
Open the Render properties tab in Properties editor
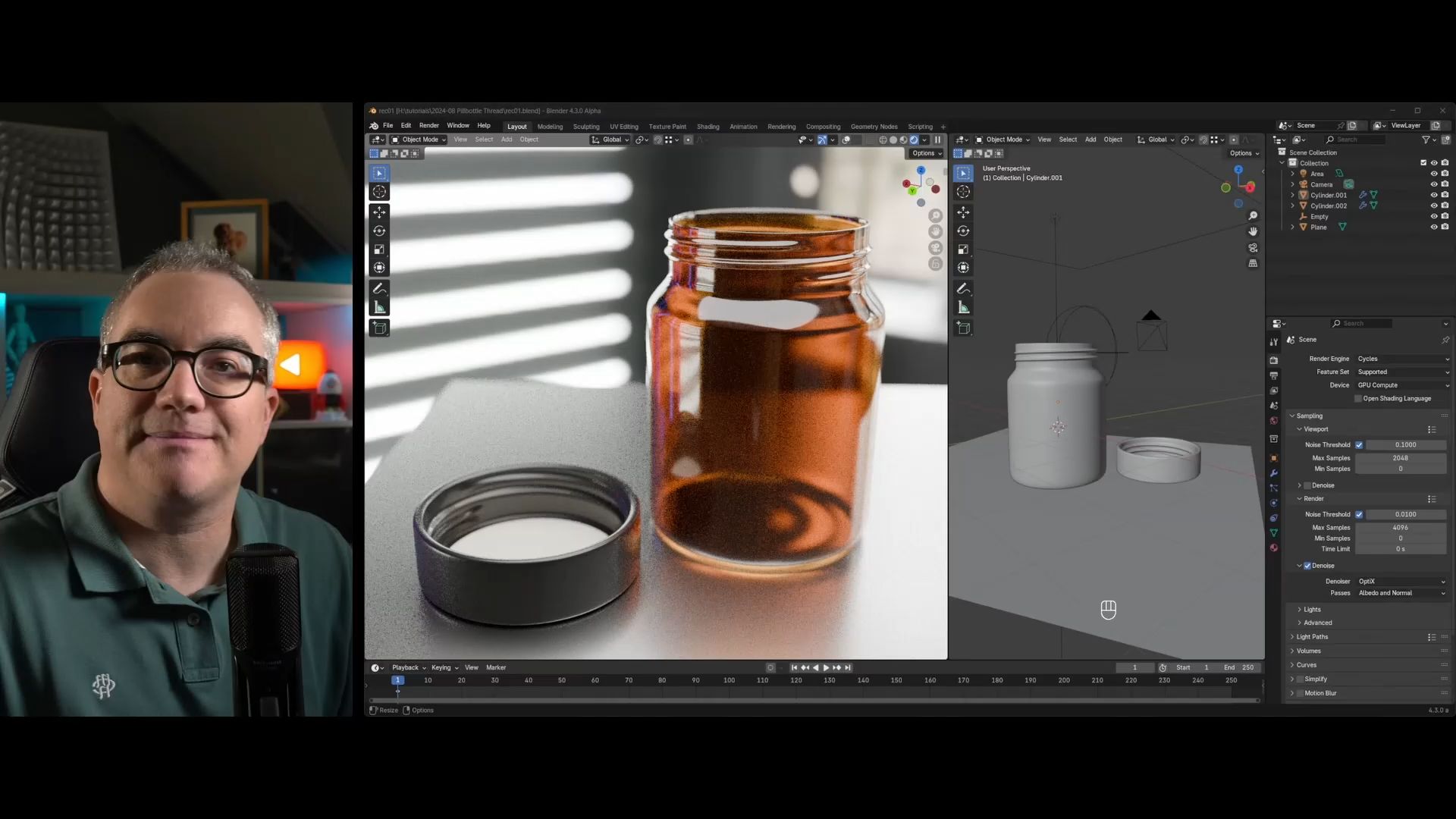pos(1274,361)
